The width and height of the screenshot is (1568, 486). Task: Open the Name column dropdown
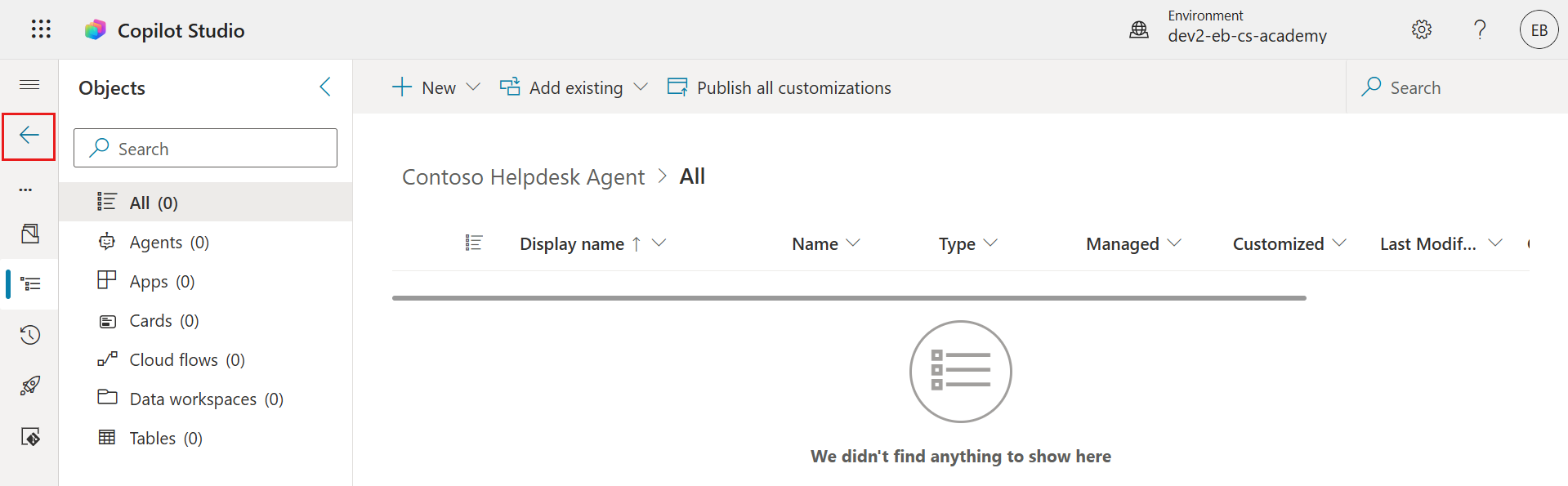pyautogui.click(x=853, y=243)
